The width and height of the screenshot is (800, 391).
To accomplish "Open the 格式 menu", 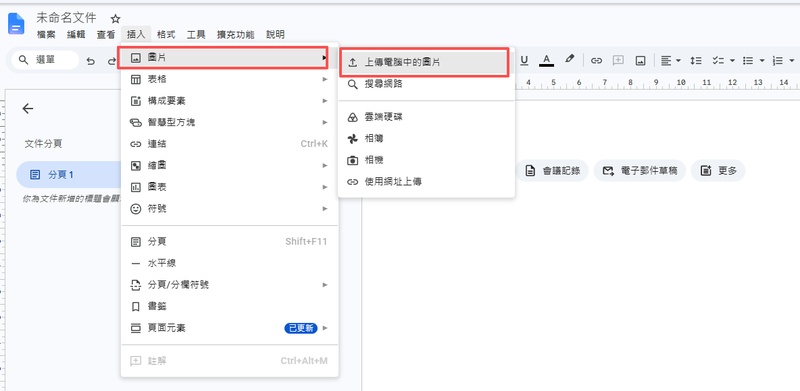I will coord(166,35).
